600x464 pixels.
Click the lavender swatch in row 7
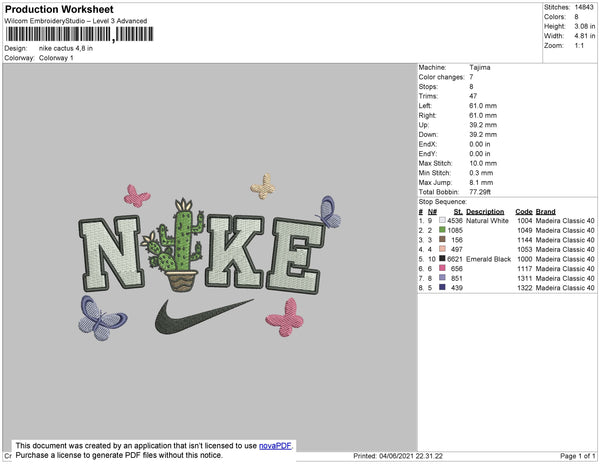click(442, 278)
